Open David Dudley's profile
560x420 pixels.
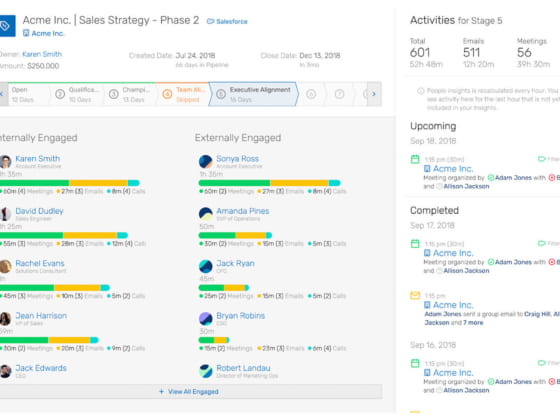tap(39, 211)
